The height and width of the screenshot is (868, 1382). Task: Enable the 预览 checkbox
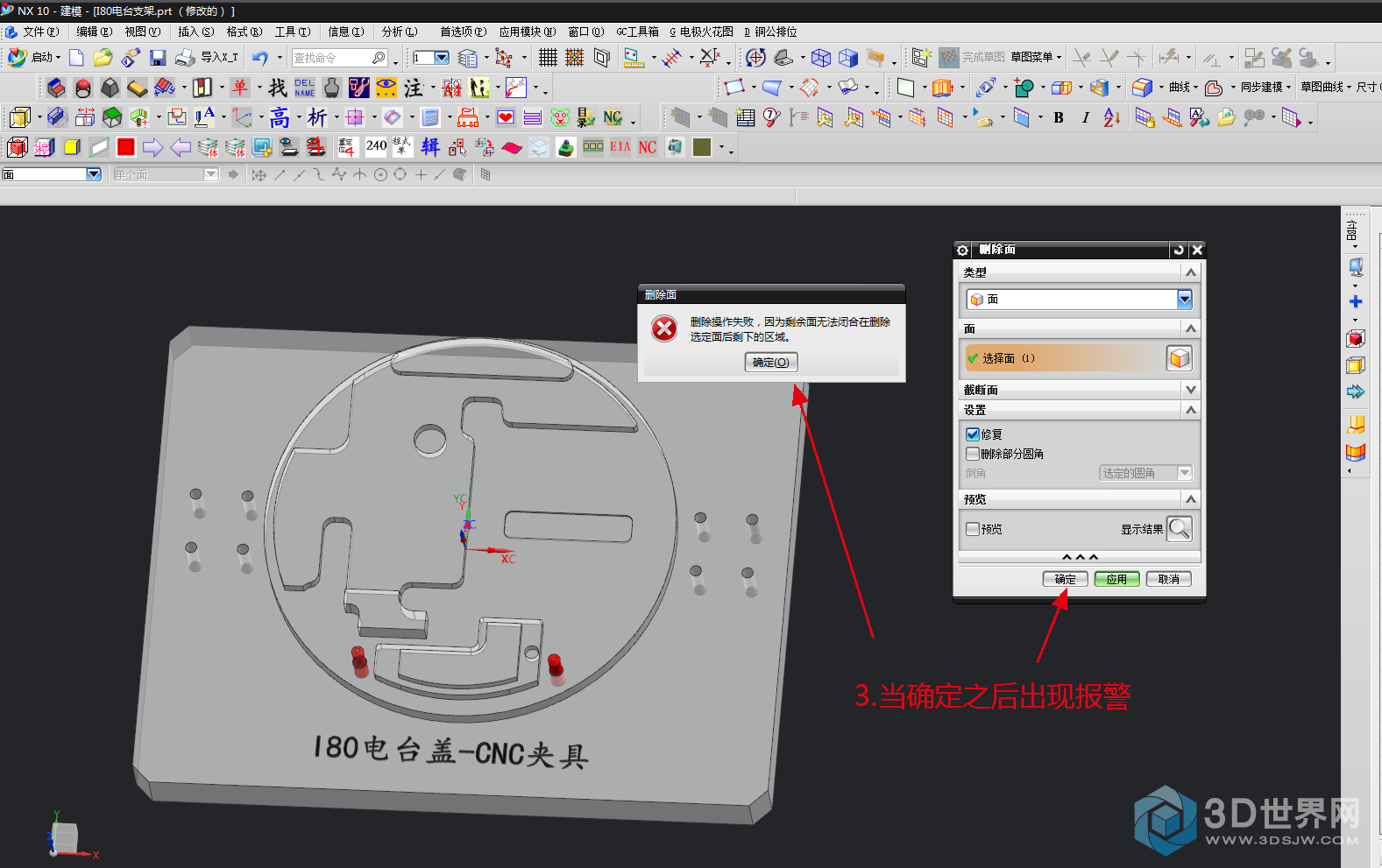point(973,529)
